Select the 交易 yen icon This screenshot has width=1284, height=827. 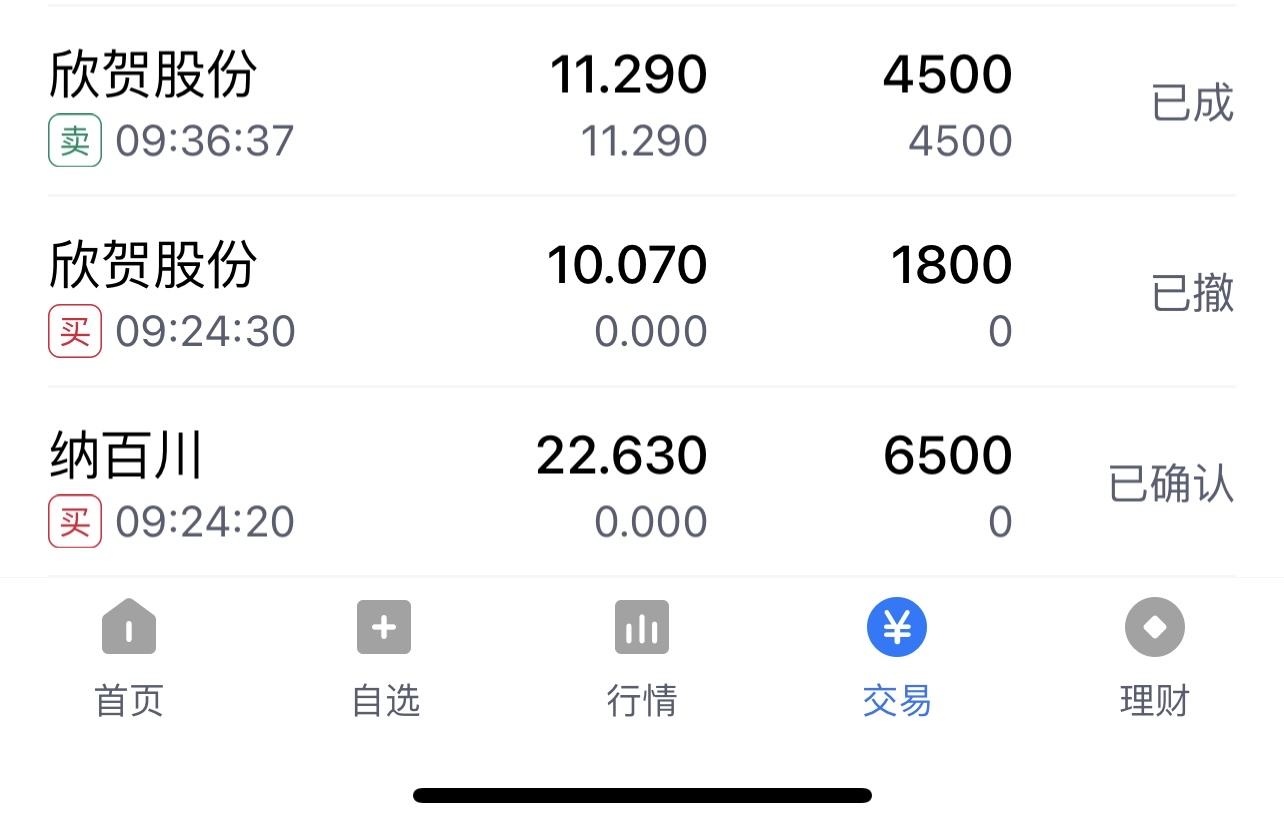[x=897, y=627]
